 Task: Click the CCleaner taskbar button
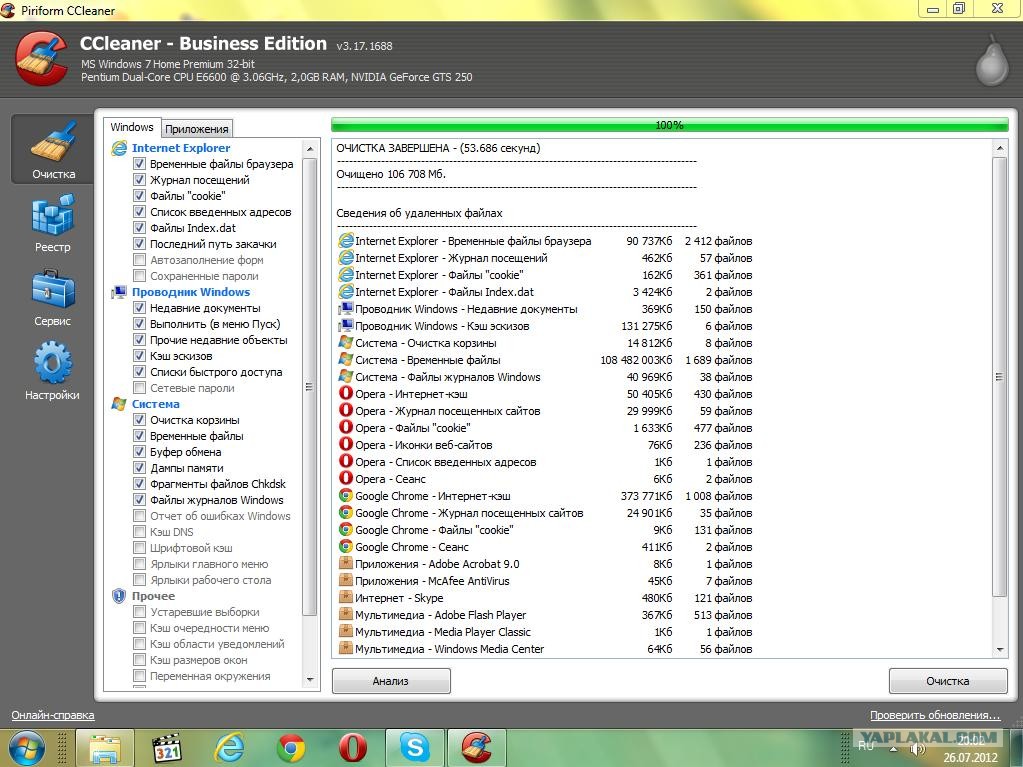476,748
